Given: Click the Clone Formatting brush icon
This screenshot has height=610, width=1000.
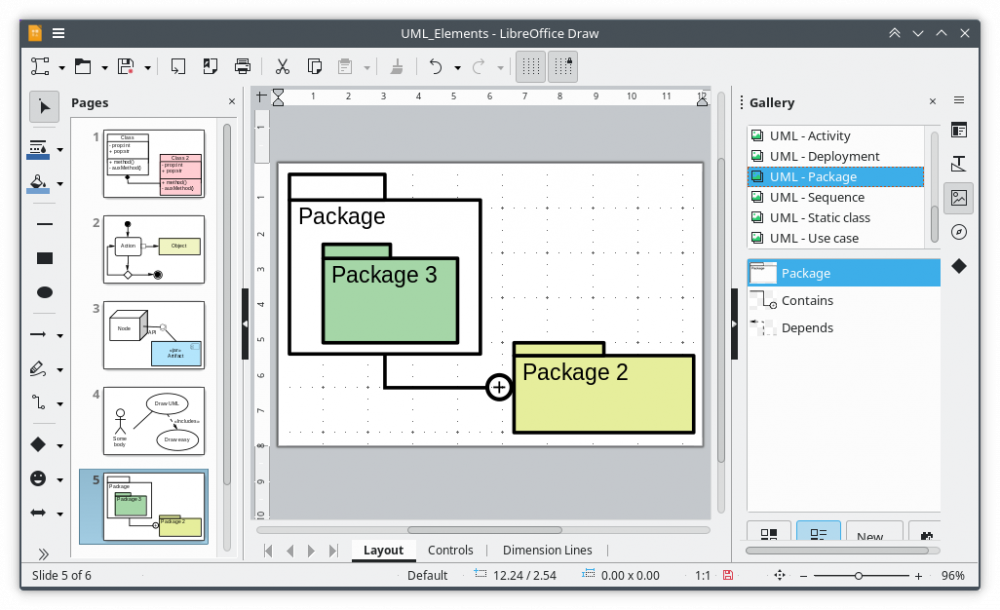Looking at the screenshot, I should point(397,66).
